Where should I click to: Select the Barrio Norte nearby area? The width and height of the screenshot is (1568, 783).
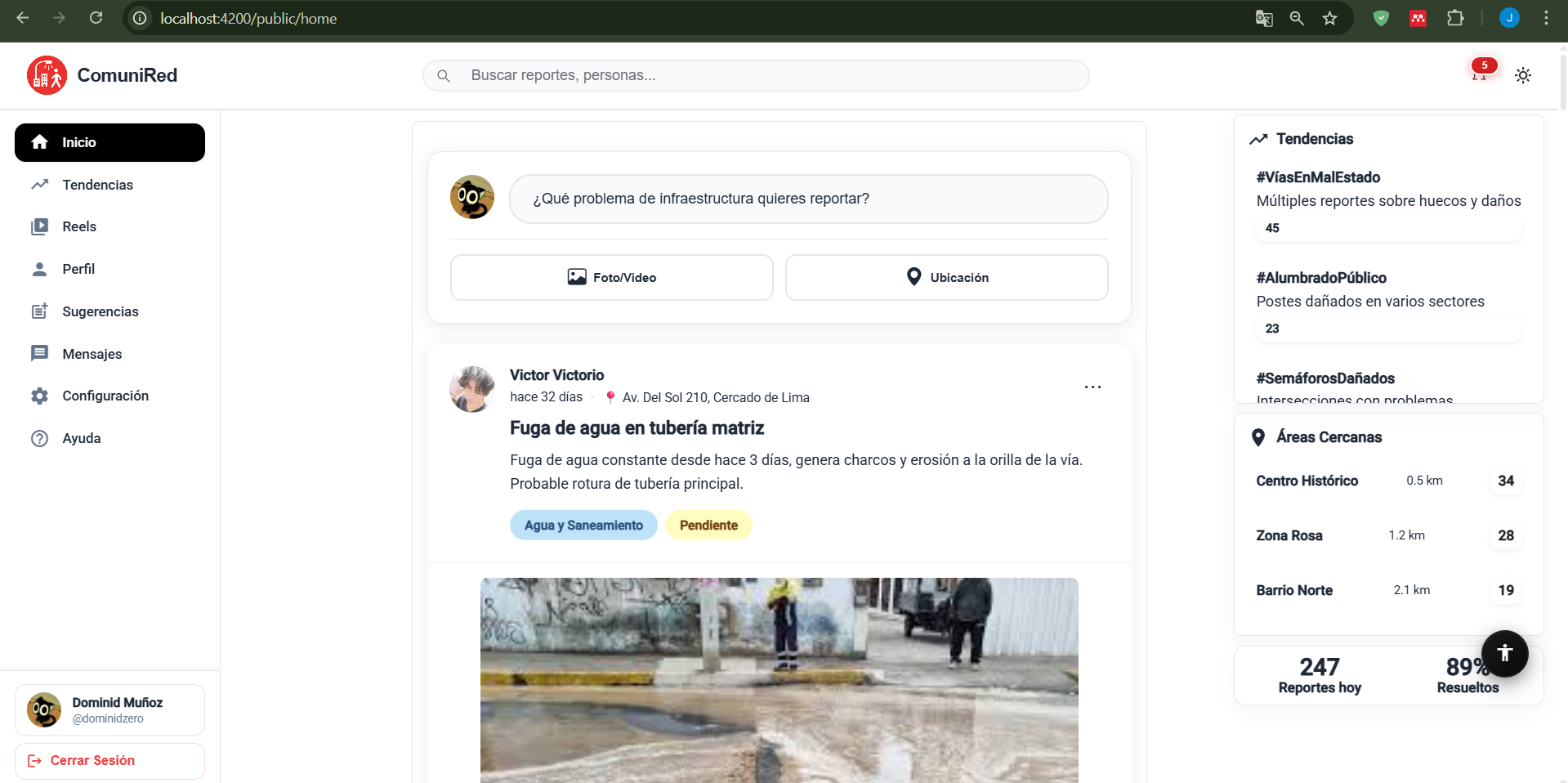pyautogui.click(x=1388, y=590)
